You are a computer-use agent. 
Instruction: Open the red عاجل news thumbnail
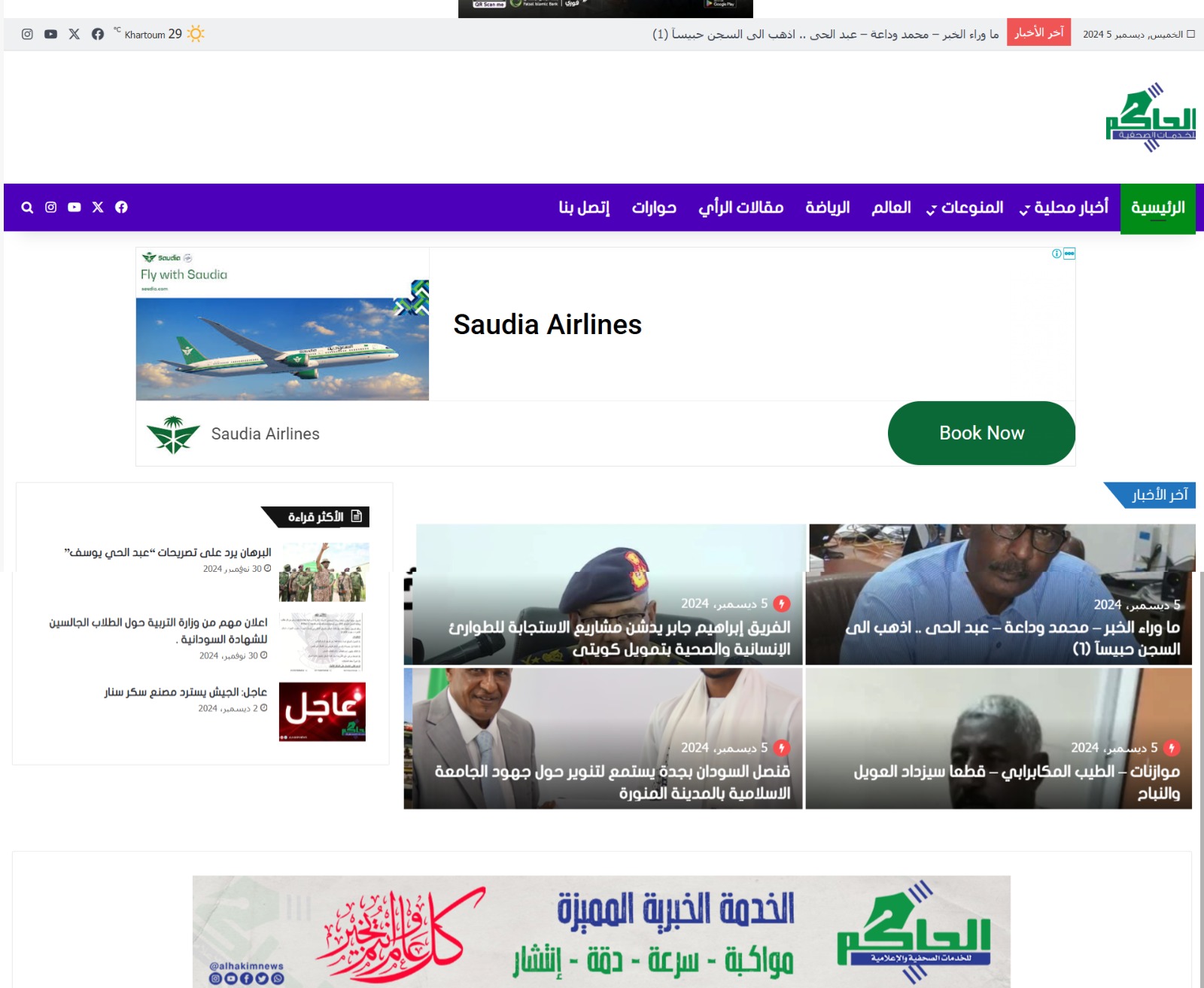pos(322,712)
